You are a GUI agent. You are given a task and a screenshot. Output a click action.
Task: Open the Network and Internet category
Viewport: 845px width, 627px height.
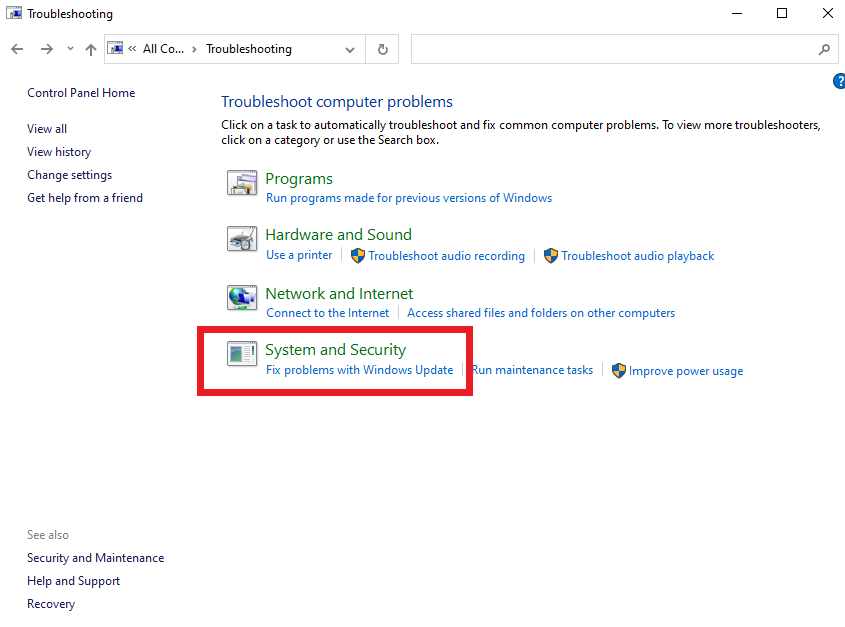(x=339, y=293)
